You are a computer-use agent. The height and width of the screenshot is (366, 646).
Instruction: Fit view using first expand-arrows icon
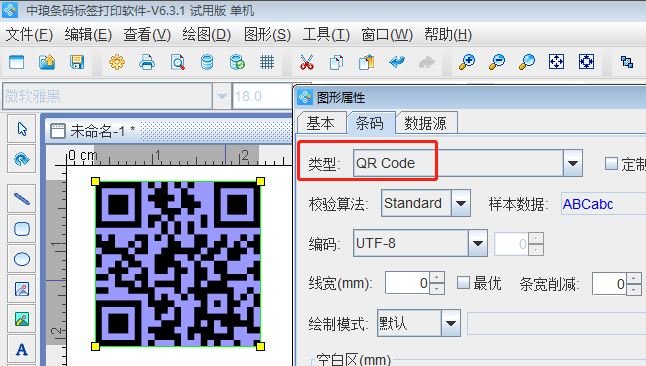(556, 62)
